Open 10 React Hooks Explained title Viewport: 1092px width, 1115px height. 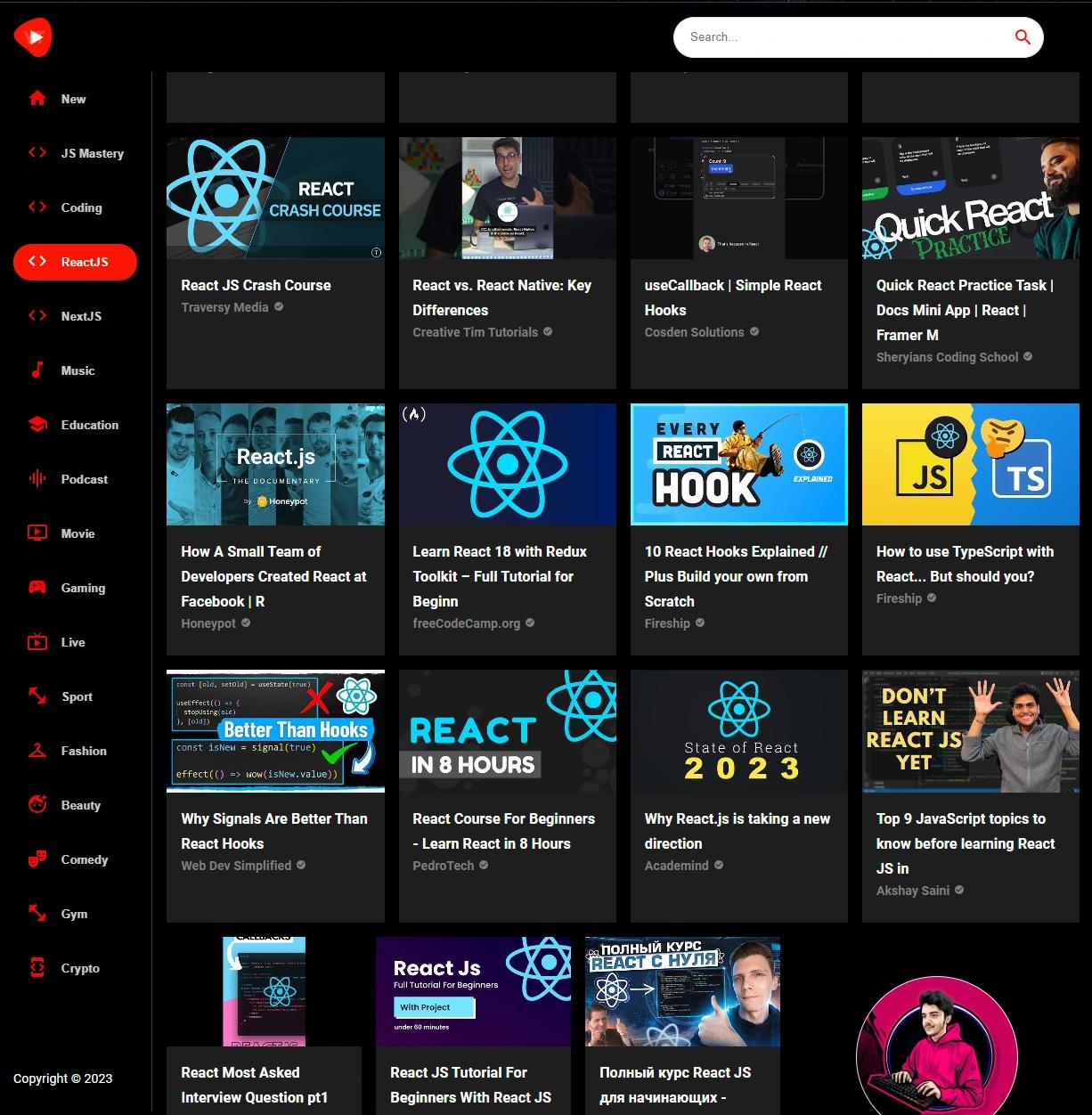pos(736,576)
